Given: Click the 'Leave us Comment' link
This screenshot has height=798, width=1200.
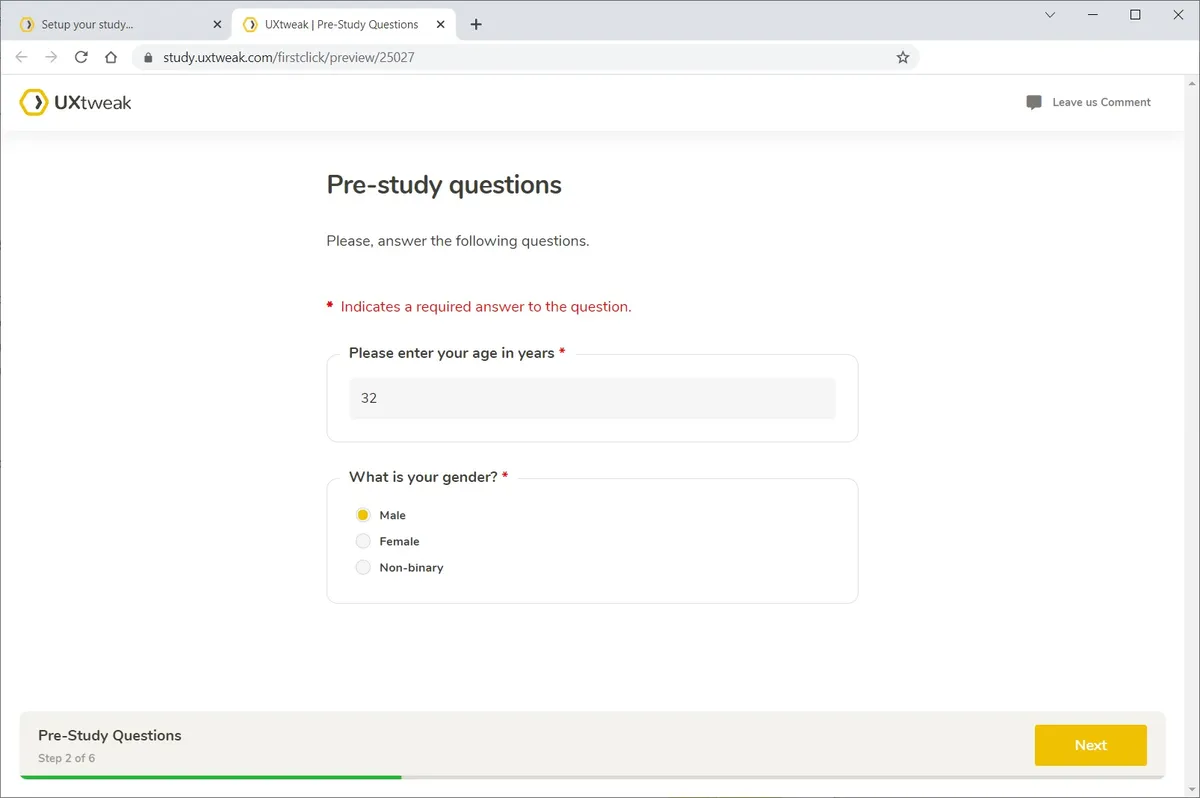Looking at the screenshot, I should tap(1101, 102).
